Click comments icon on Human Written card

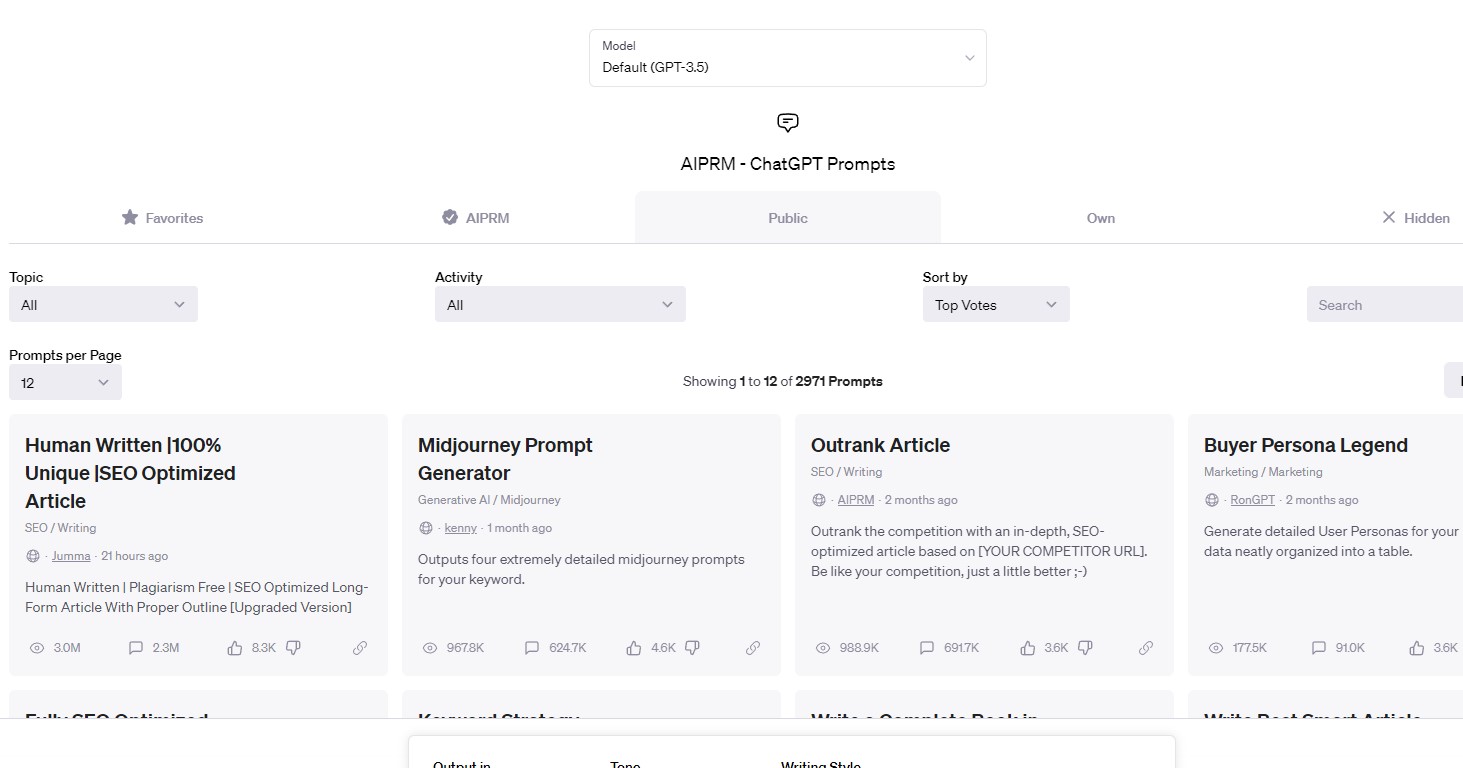pyautogui.click(x=136, y=648)
